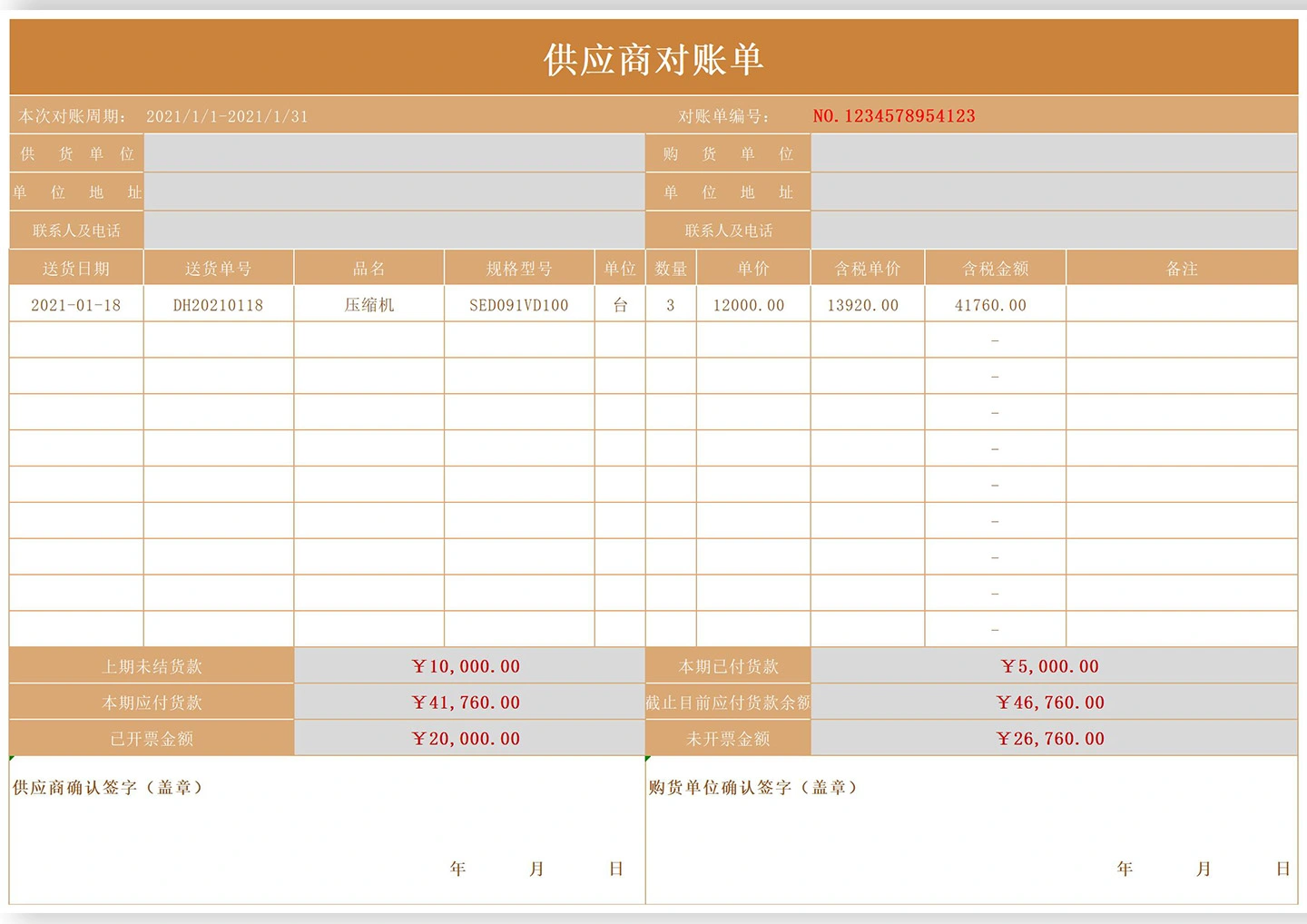Viewport: 1307px width, 924px height.
Task: Select the model cell SED091VD100
Action: click(519, 305)
